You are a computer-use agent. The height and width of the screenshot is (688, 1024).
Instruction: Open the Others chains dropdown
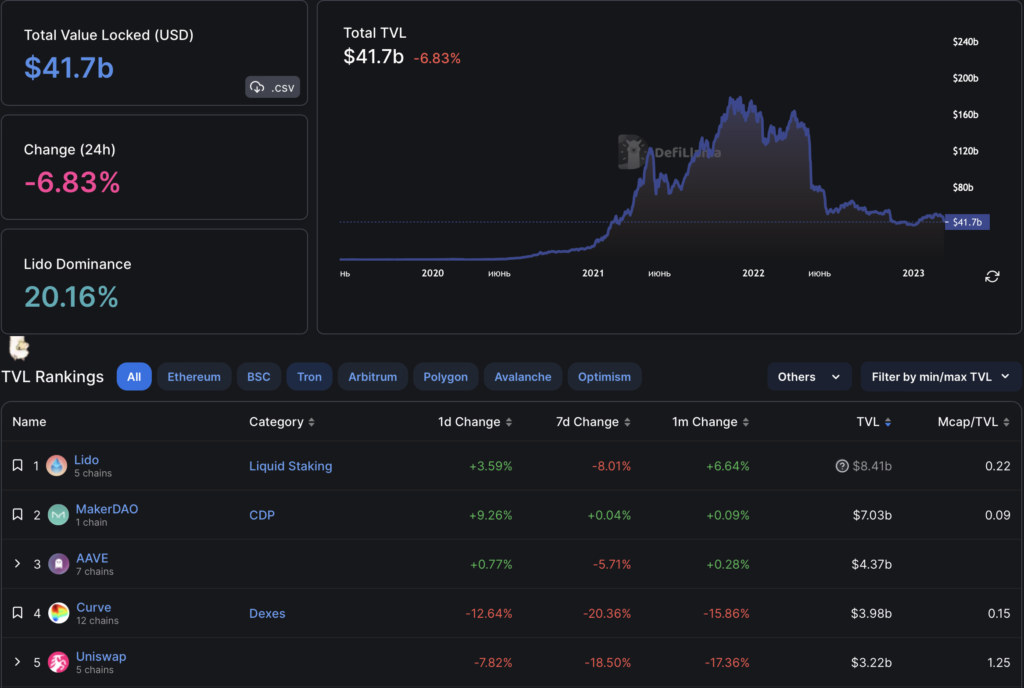click(x=809, y=377)
